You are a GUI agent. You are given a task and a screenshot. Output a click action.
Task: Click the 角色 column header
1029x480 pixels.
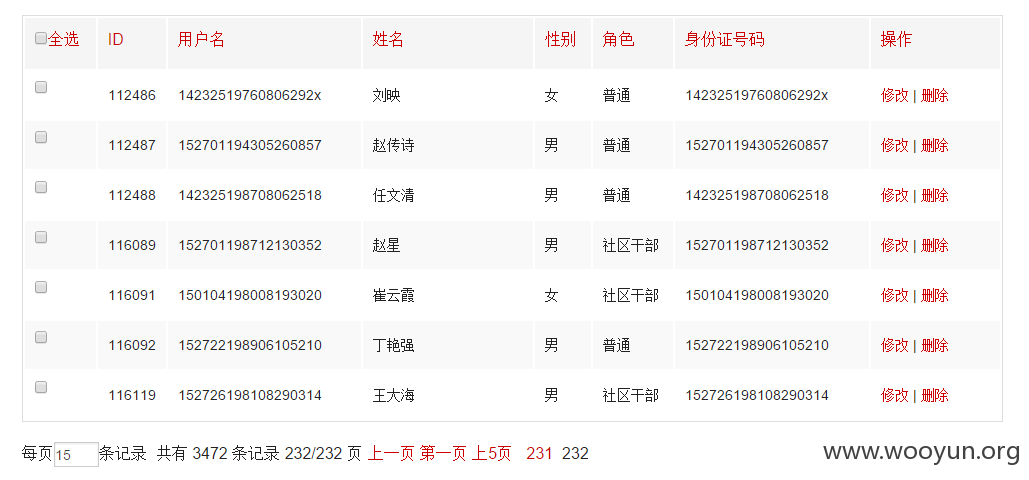pos(618,39)
